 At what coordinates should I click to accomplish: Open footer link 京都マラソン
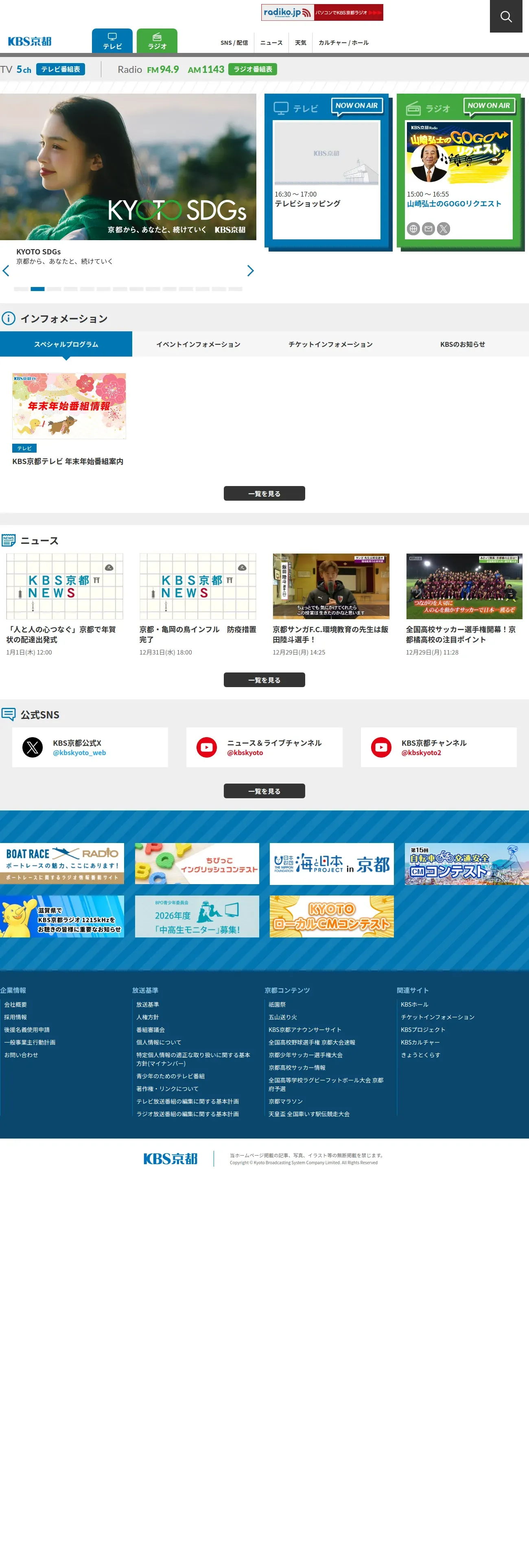tap(286, 1101)
